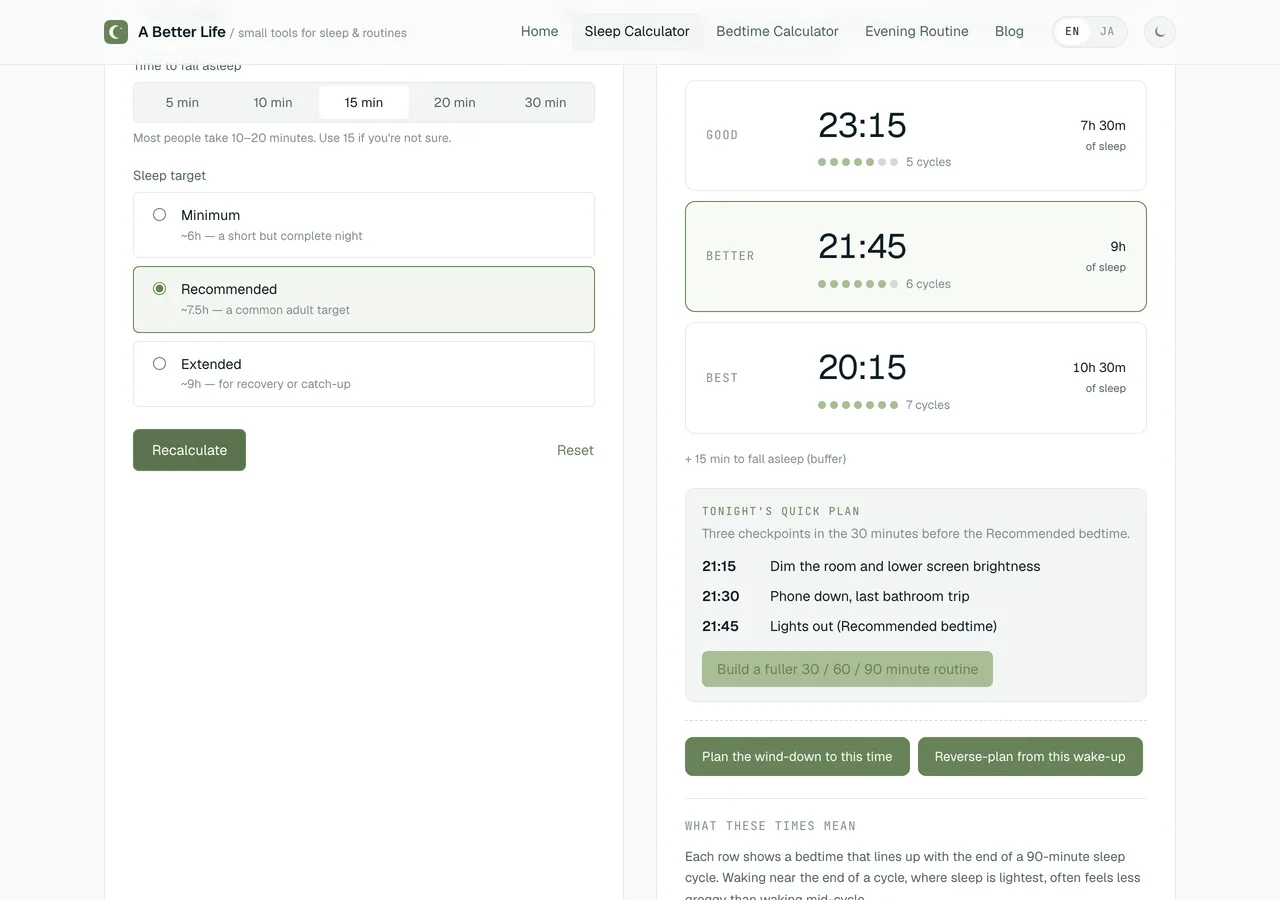The image size is (1280, 900).
Task: Click the 6 cycles dot indicator
Action: tap(858, 284)
